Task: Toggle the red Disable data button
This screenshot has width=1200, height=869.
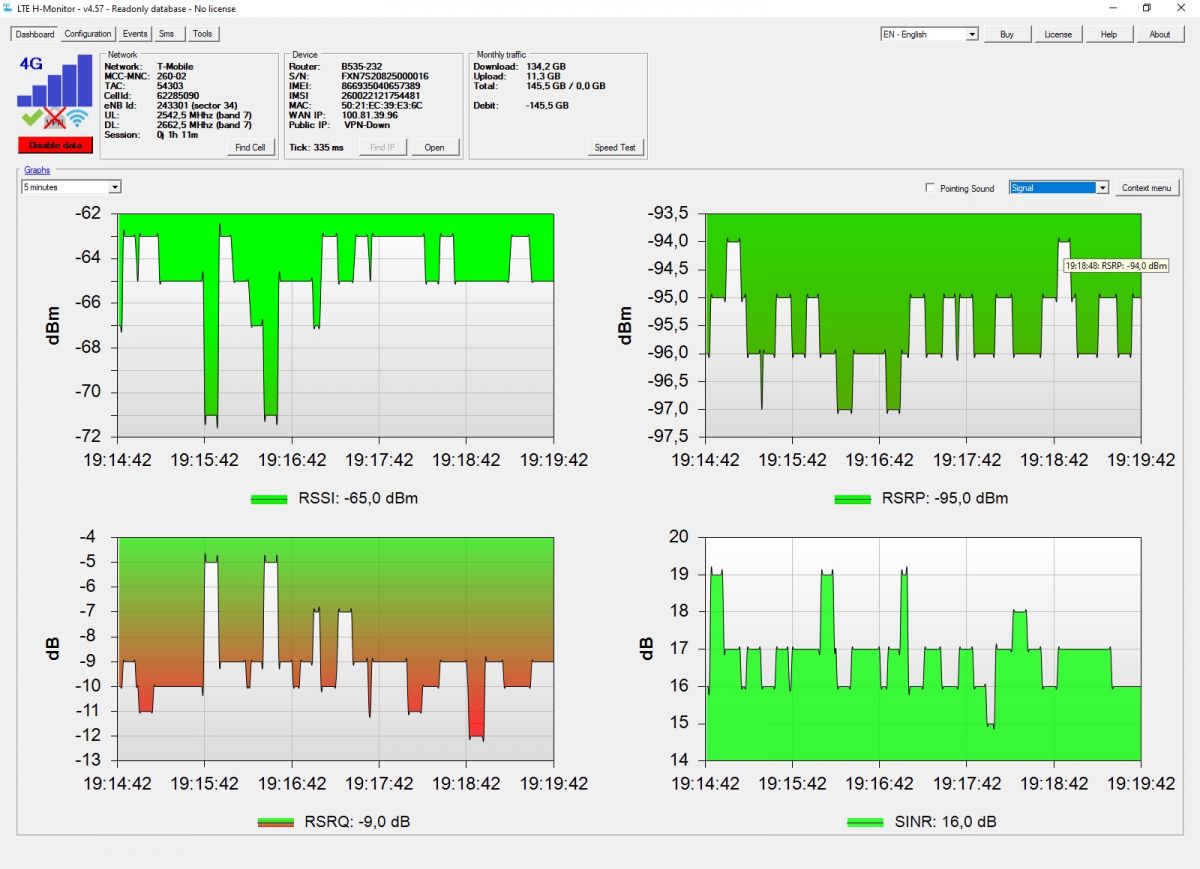Action: (x=55, y=145)
